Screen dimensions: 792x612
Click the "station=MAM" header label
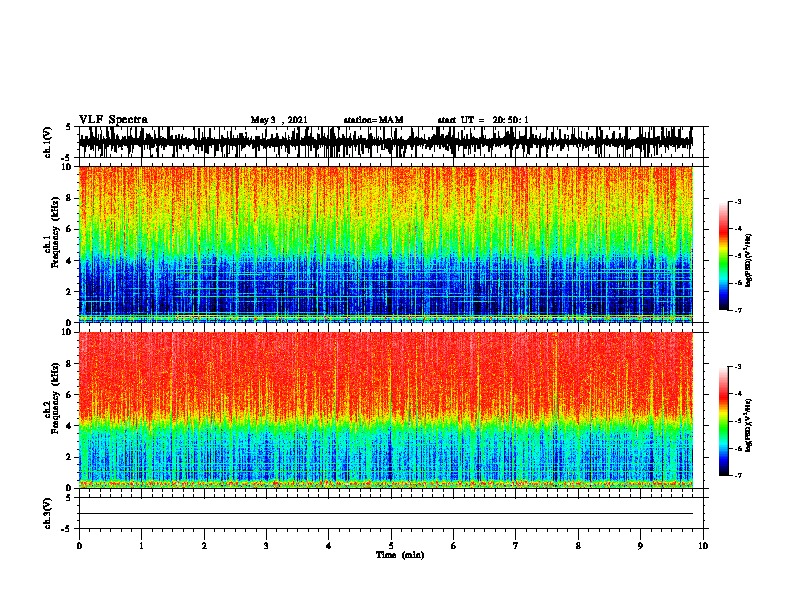coord(373,120)
